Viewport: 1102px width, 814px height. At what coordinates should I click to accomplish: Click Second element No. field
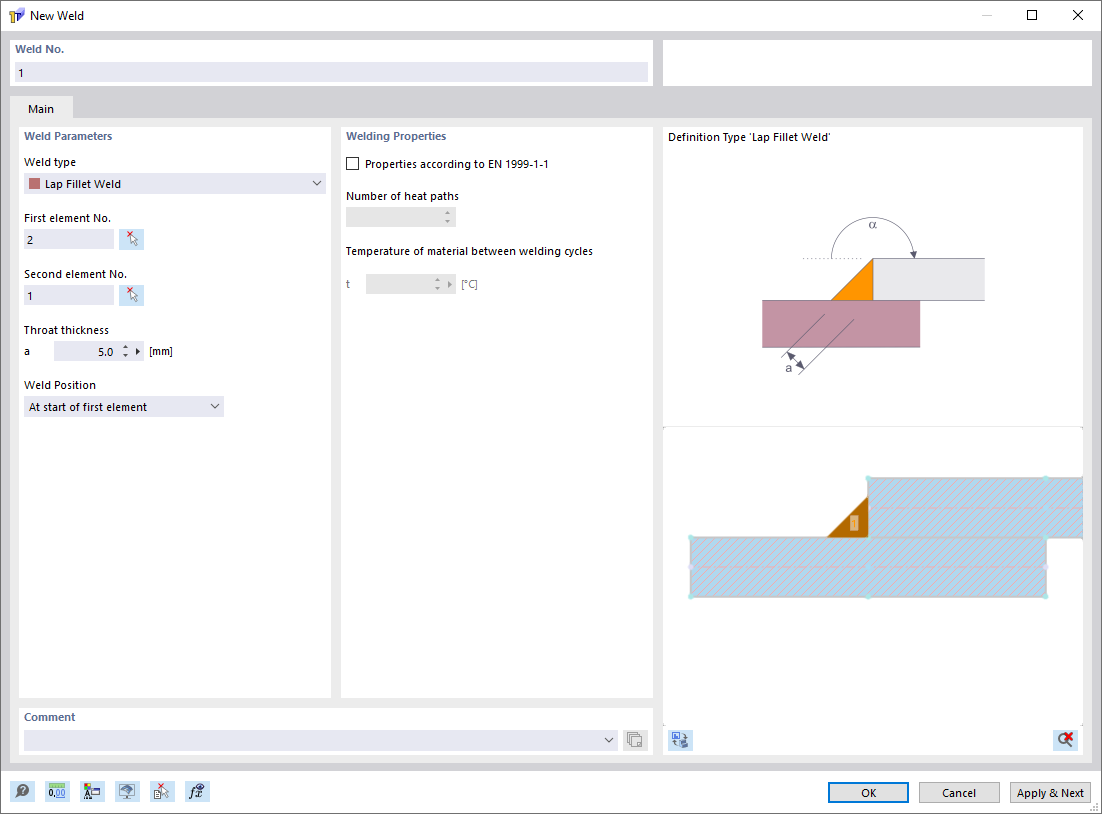point(69,296)
